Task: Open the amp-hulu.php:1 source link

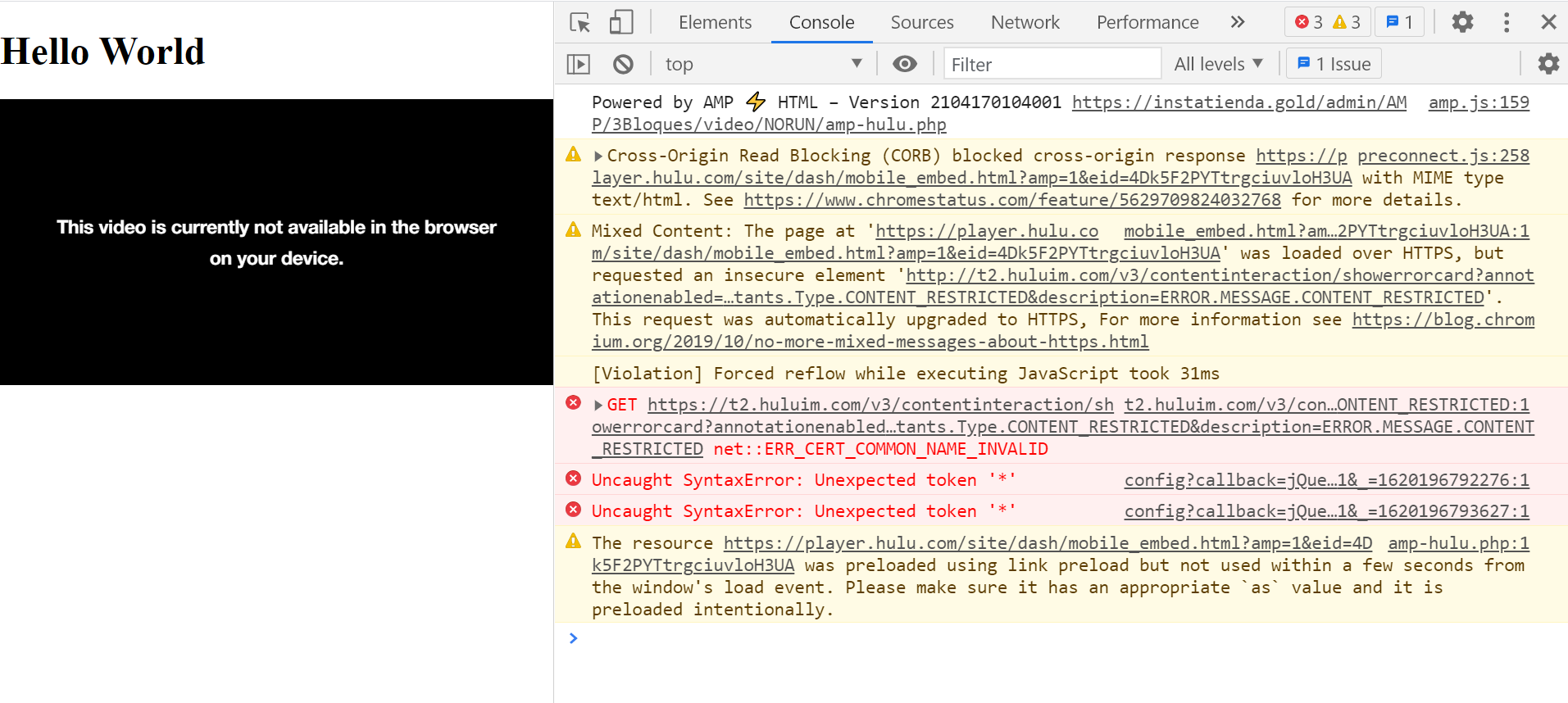Action: pyautogui.click(x=1458, y=543)
